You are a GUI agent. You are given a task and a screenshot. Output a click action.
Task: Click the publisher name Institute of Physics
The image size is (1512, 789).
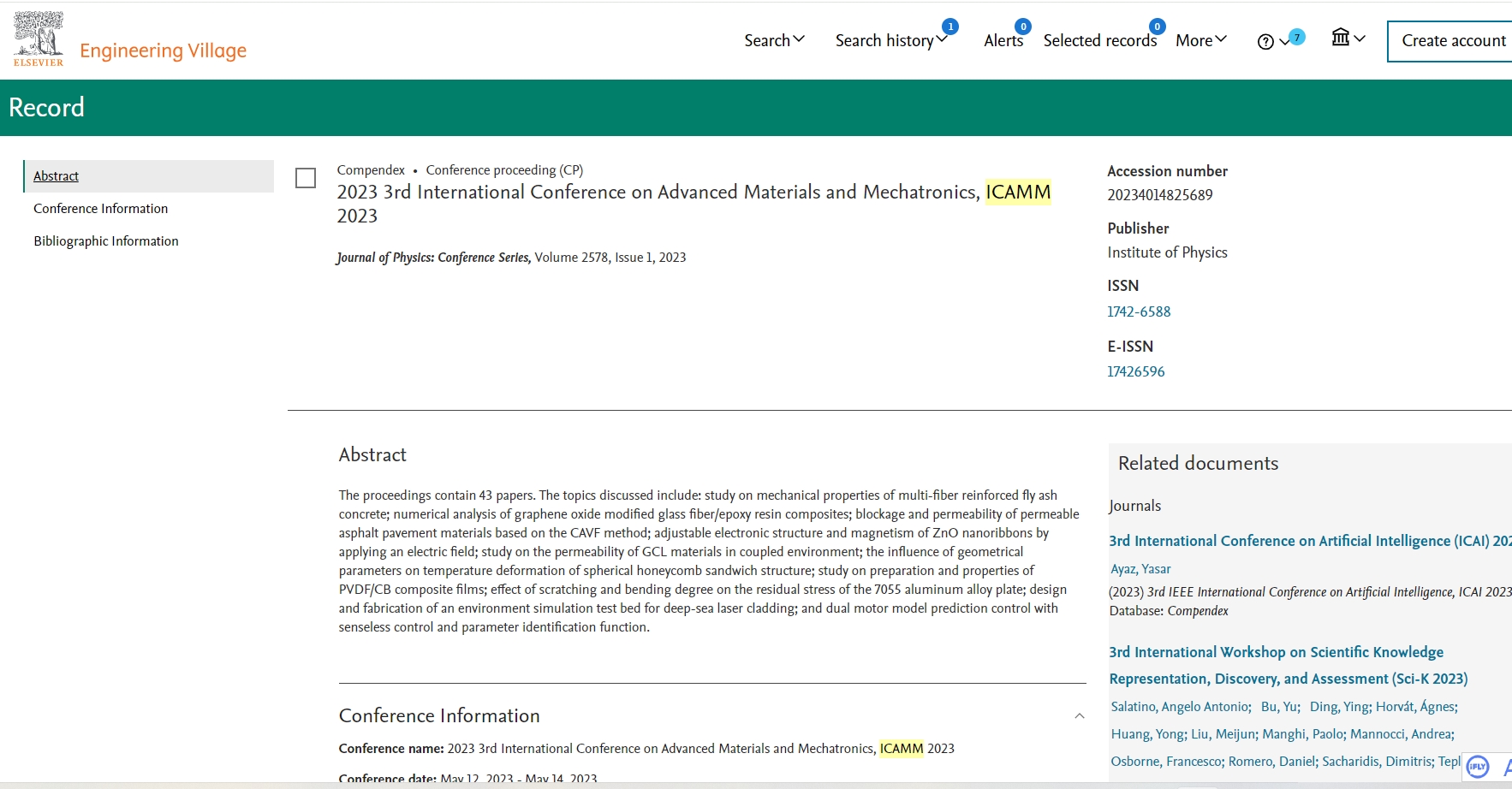[1167, 252]
